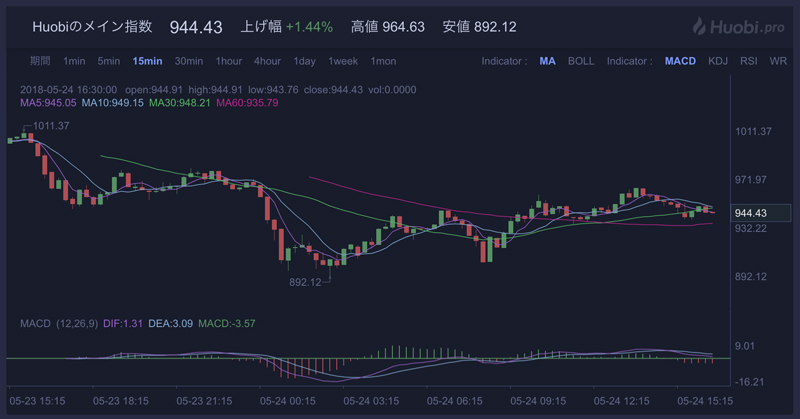Click the MA60:935.79 legend label
Screen dimensions: 800x419
[247, 103]
